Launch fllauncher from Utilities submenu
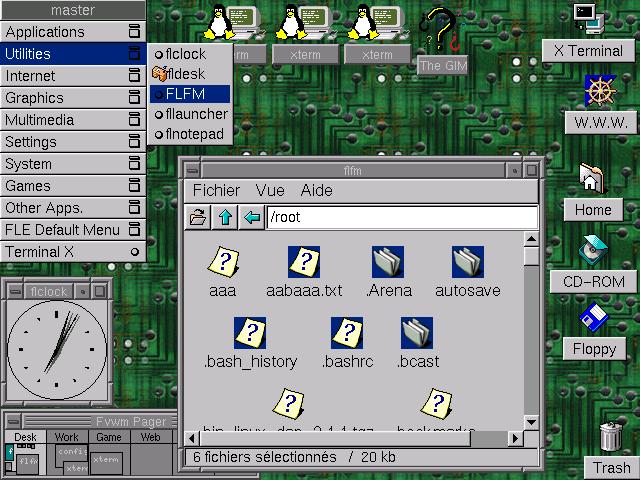Screen dimensions: 640x480 pyautogui.click(x=190, y=114)
